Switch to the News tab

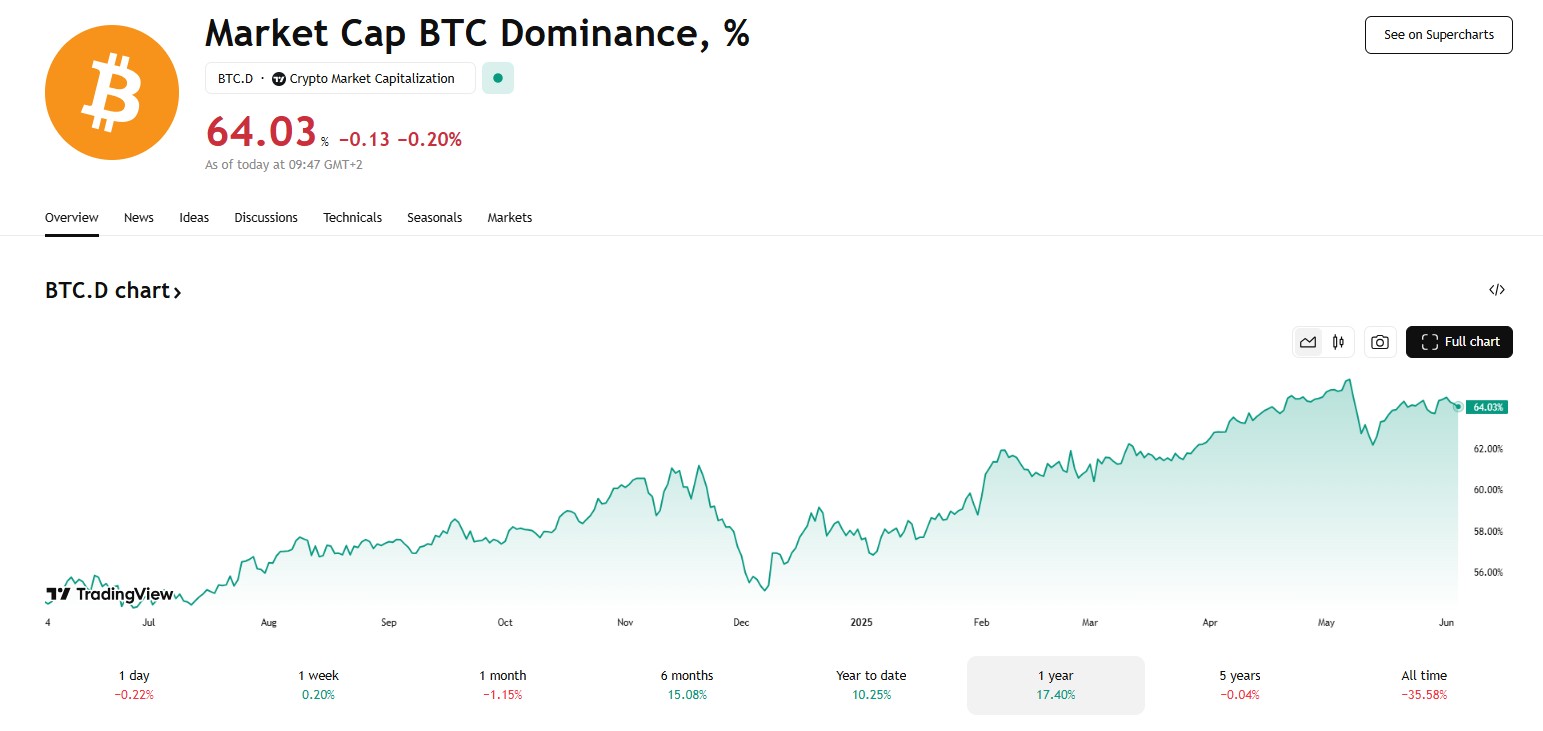click(x=139, y=217)
